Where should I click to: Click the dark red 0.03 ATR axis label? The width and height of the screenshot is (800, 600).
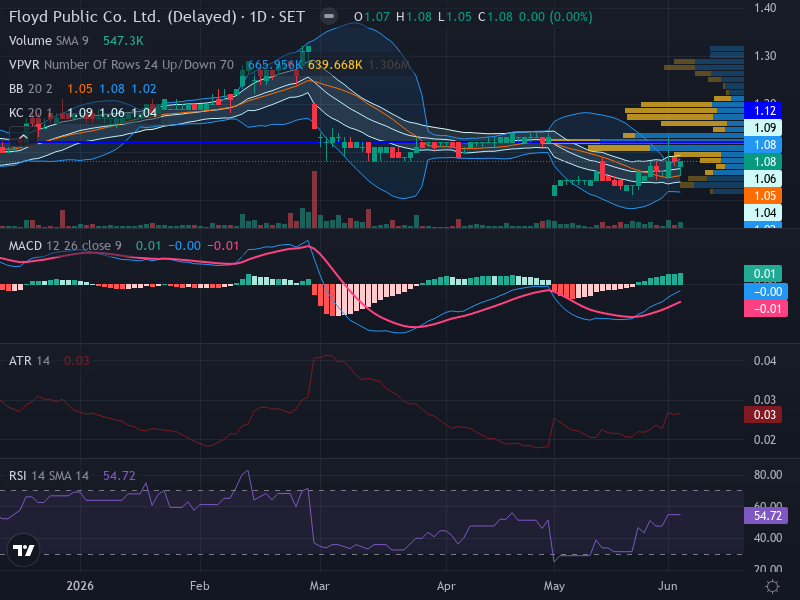point(764,415)
